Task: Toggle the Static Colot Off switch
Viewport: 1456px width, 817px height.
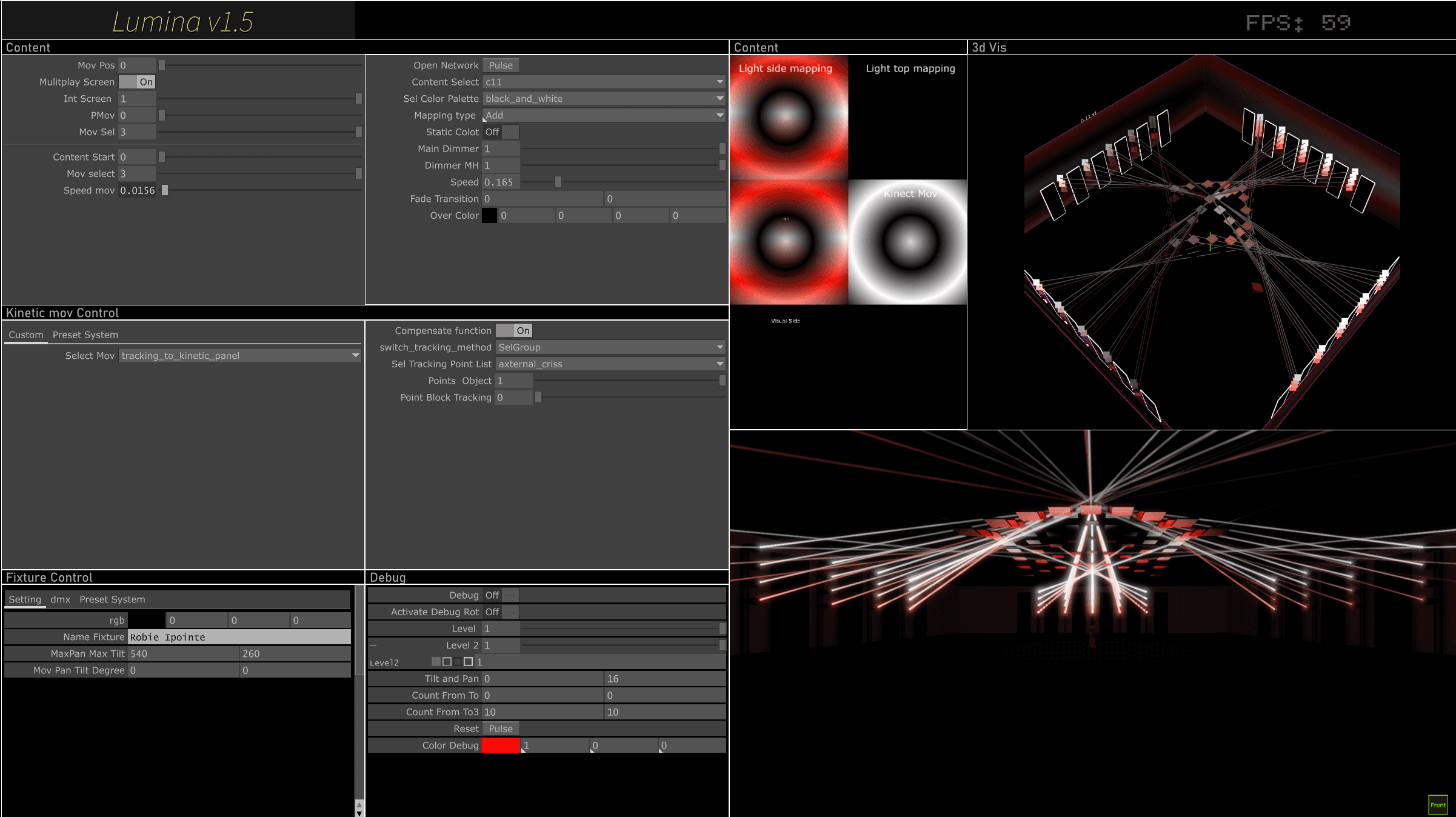Action: 501,132
